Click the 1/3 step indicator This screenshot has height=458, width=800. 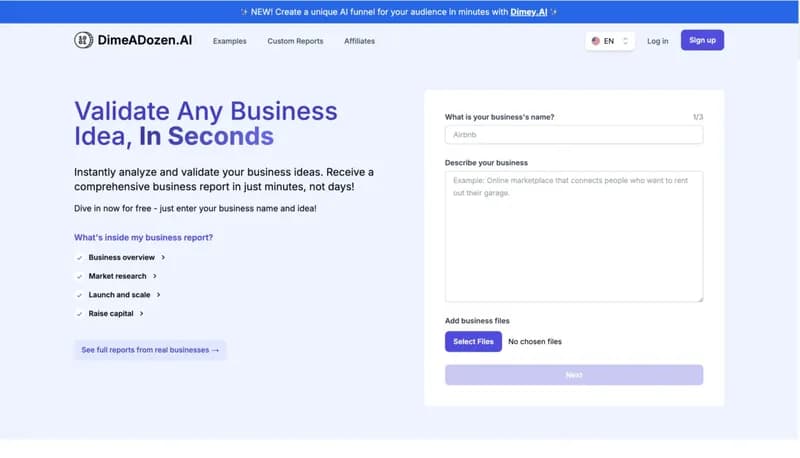697,117
